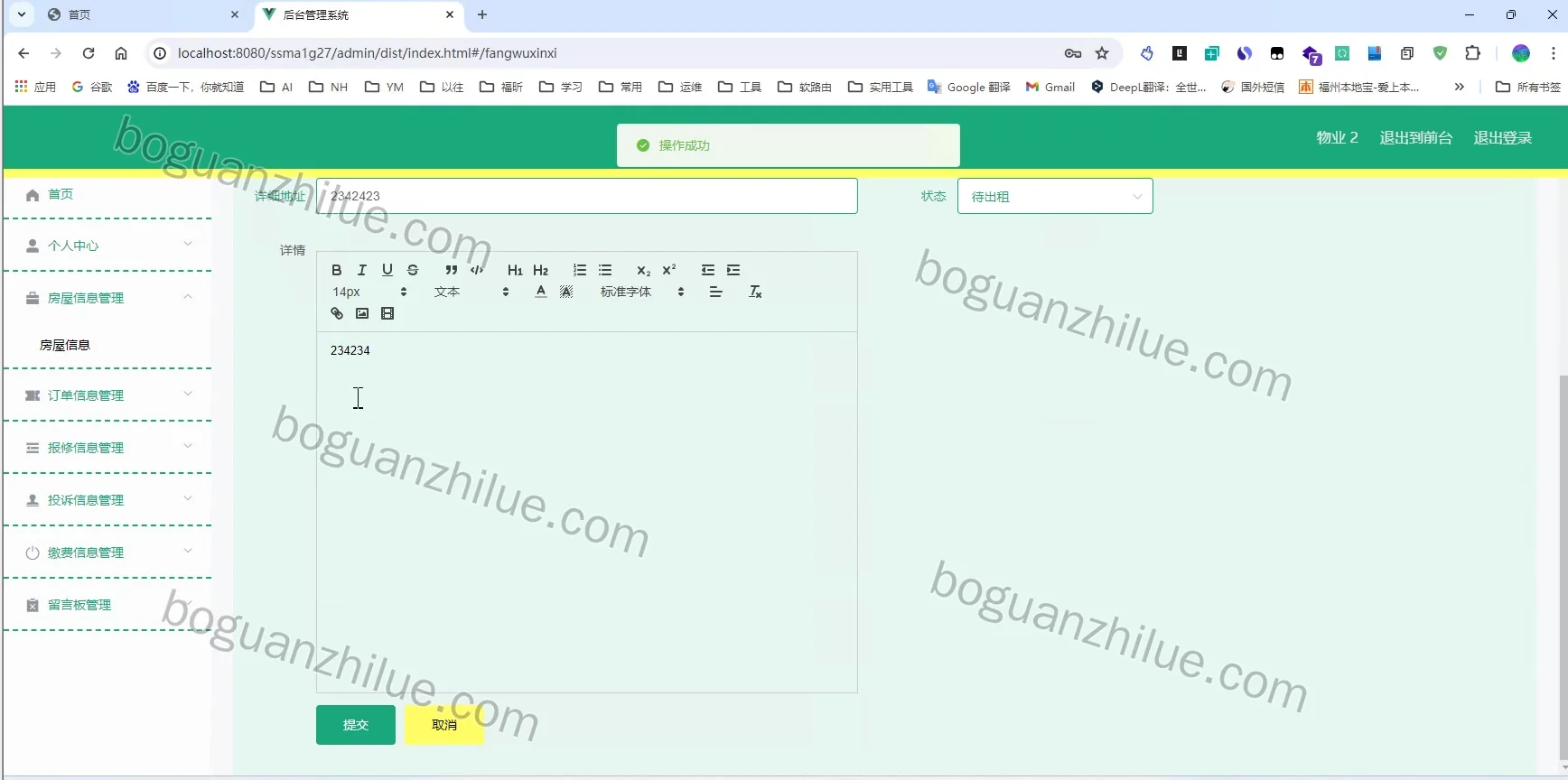Switch to the 首页 browser tab
The image size is (1568, 780).
point(145,14)
